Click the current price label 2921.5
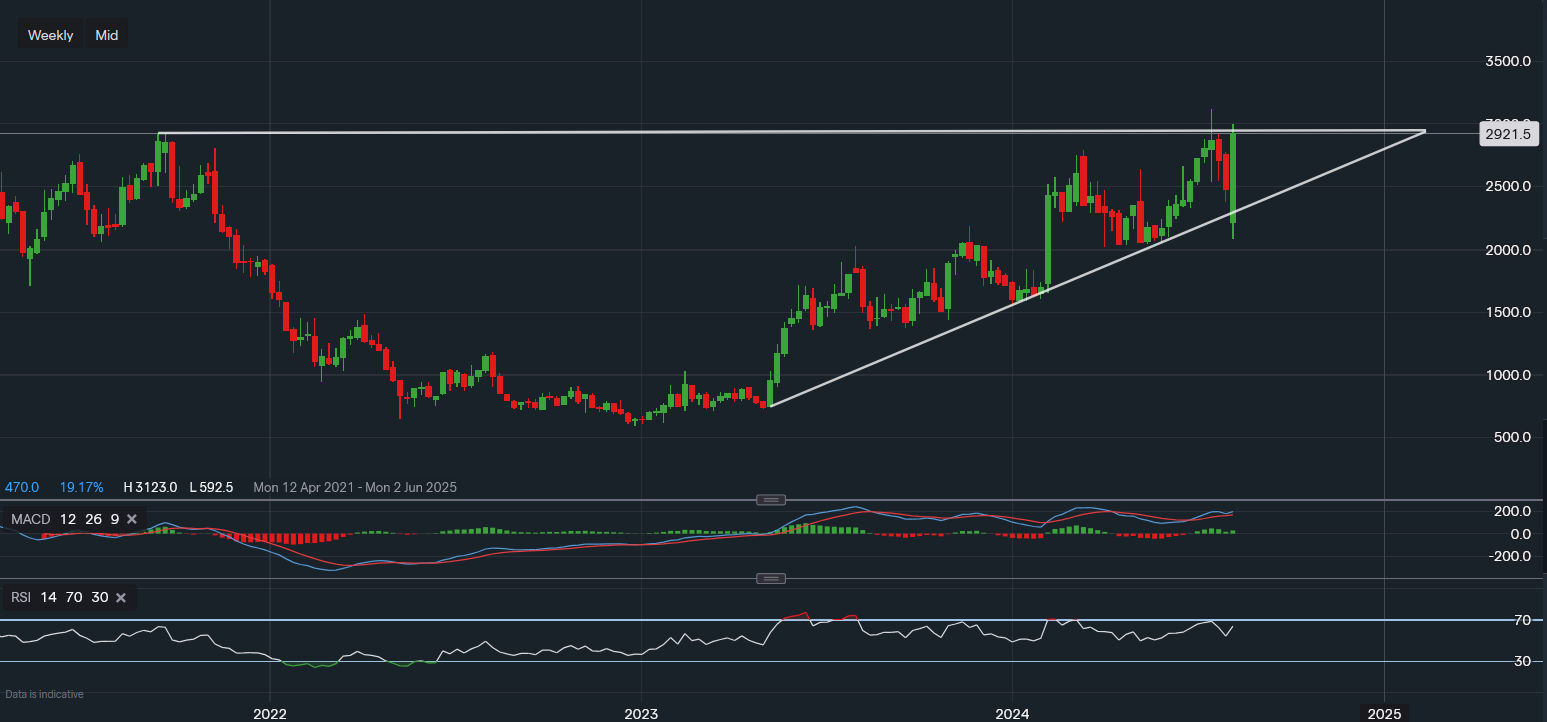 tap(1506, 134)
